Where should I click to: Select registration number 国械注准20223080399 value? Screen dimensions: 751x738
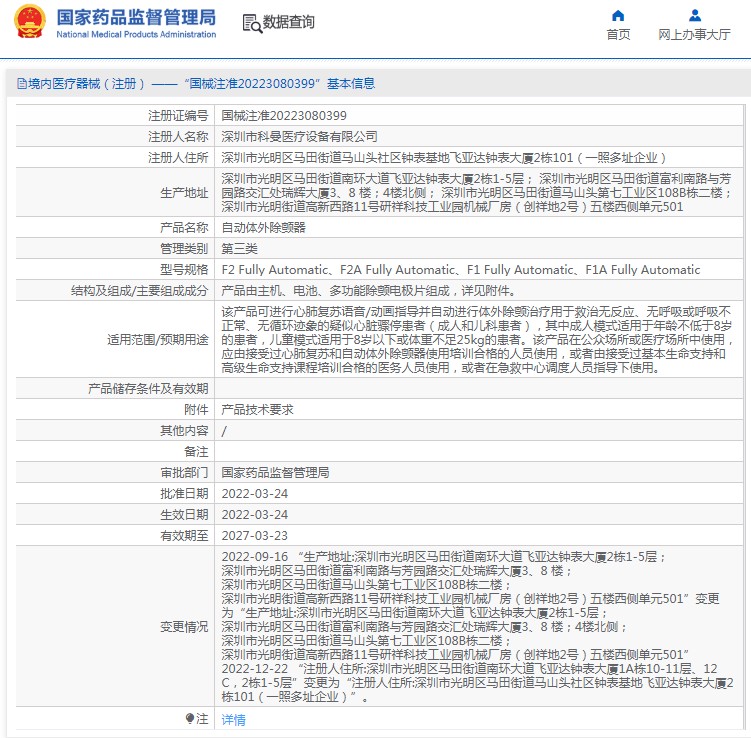coord(284,115)
